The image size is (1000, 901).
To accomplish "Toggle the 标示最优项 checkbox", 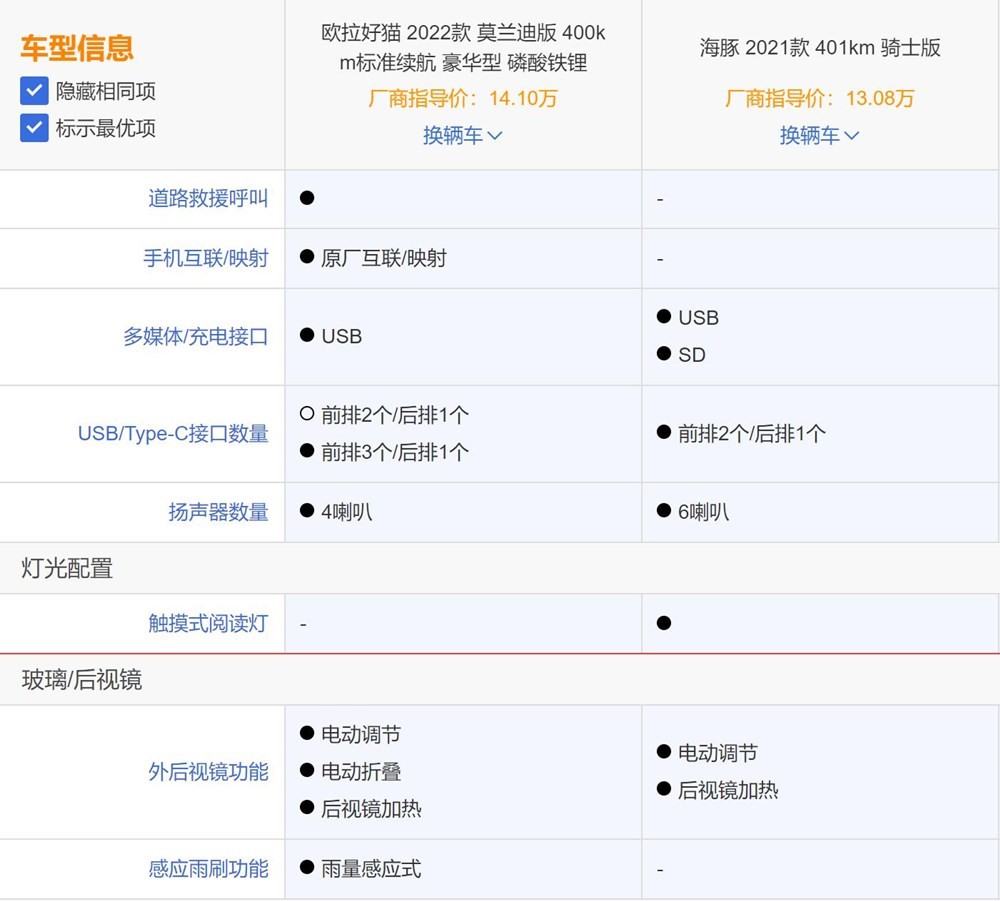I will [35, 127].
